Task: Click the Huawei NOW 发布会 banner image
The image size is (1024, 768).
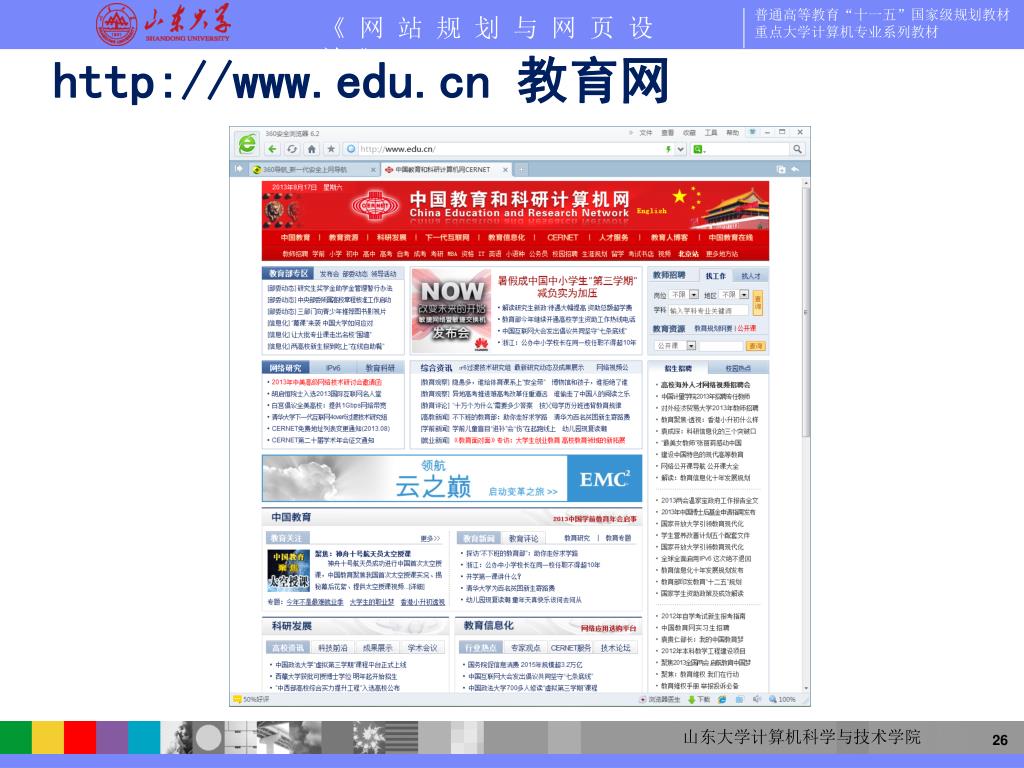Action: pos(451,311)
